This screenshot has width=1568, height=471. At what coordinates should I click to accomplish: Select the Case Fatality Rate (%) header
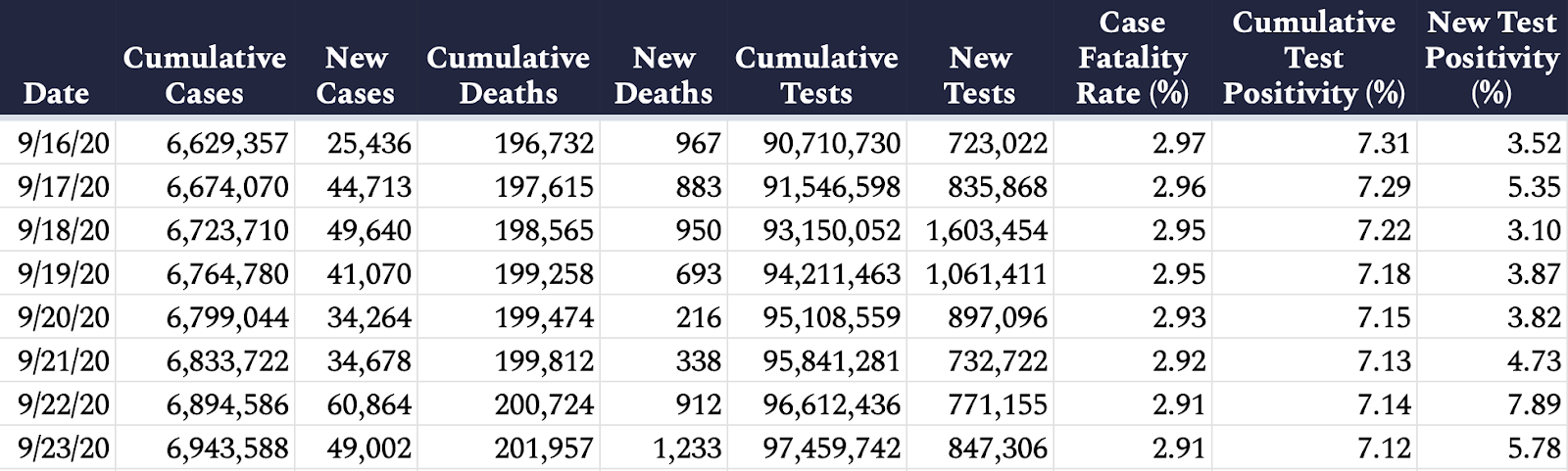1132,58
